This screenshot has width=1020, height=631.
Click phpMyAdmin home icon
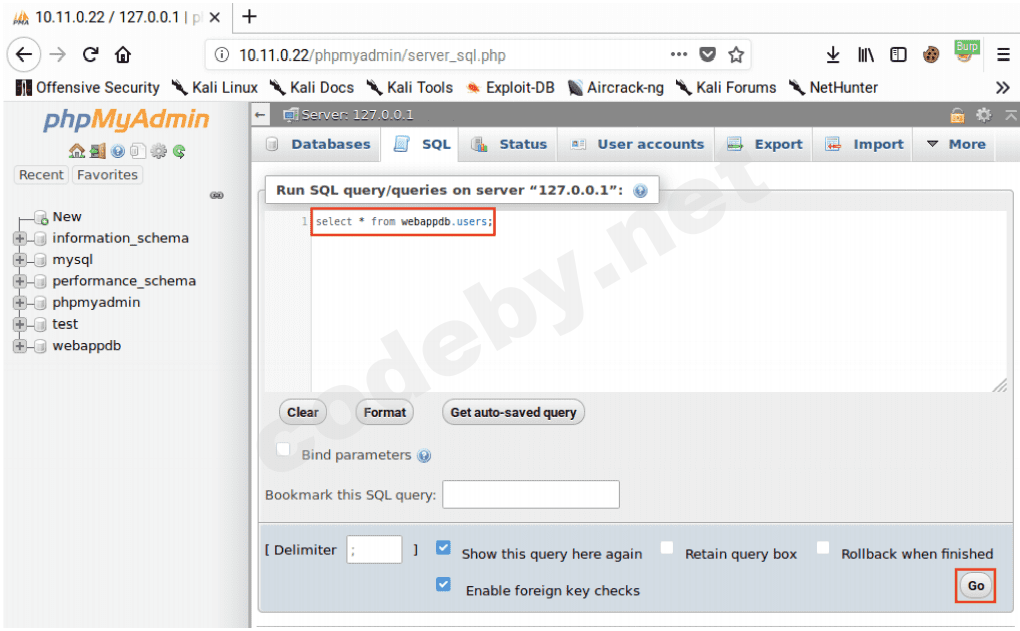point(77,151)
